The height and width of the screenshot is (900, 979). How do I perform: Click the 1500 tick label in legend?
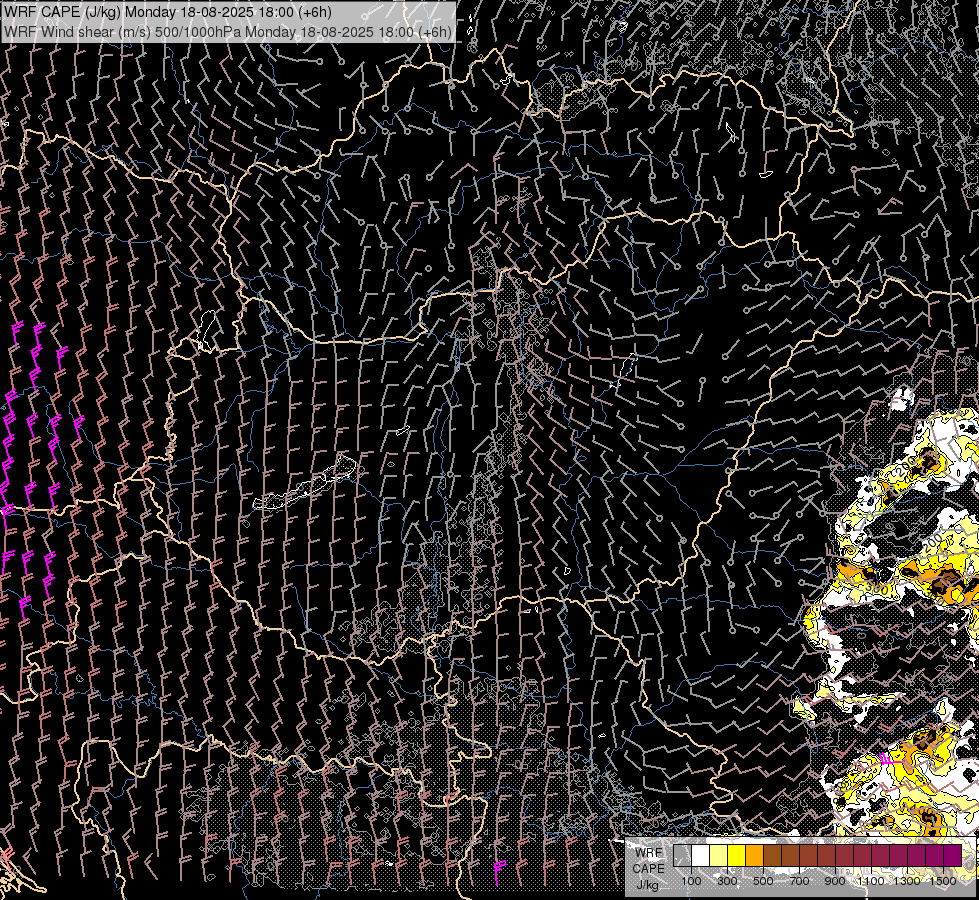943,881
